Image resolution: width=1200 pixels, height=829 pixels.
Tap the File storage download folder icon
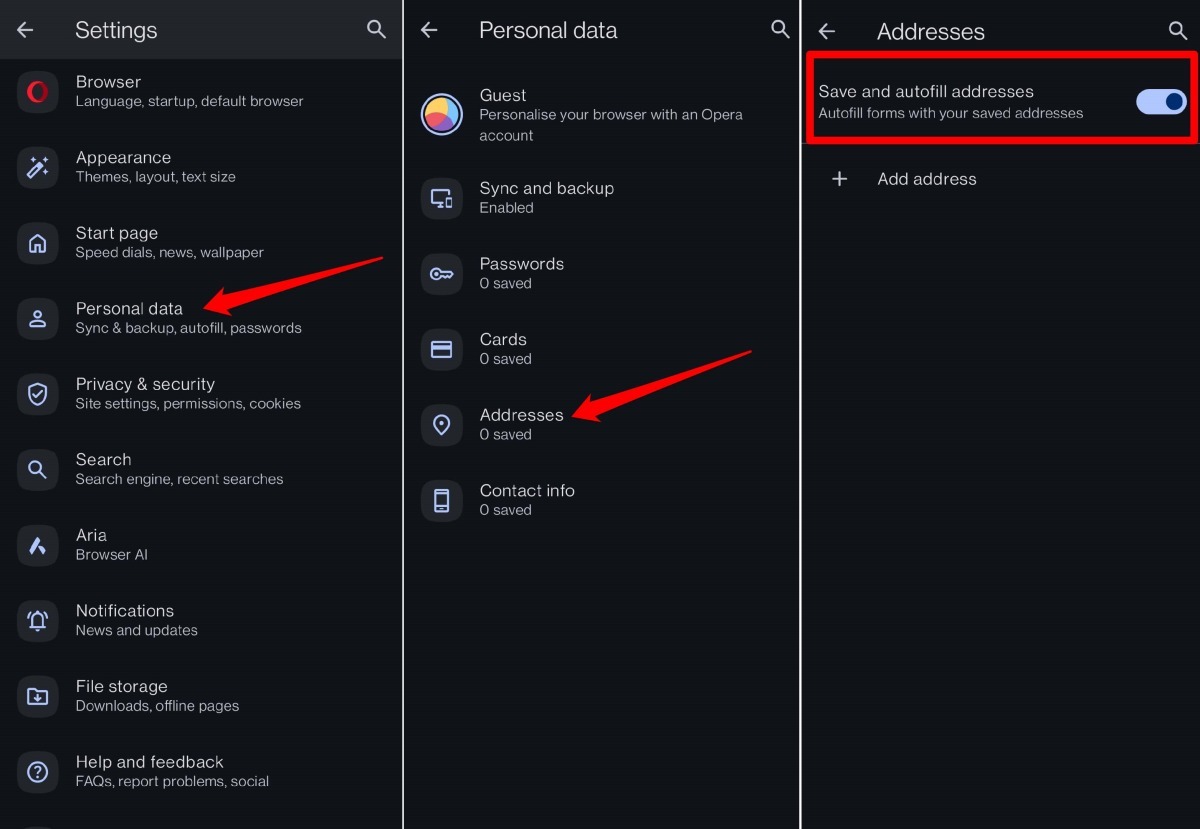click(37, 696)
